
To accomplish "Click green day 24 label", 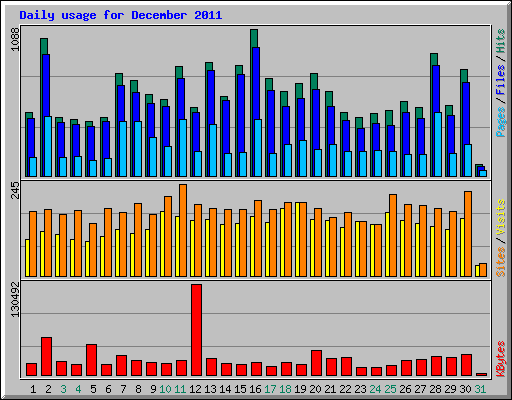I will click(375, 389).
